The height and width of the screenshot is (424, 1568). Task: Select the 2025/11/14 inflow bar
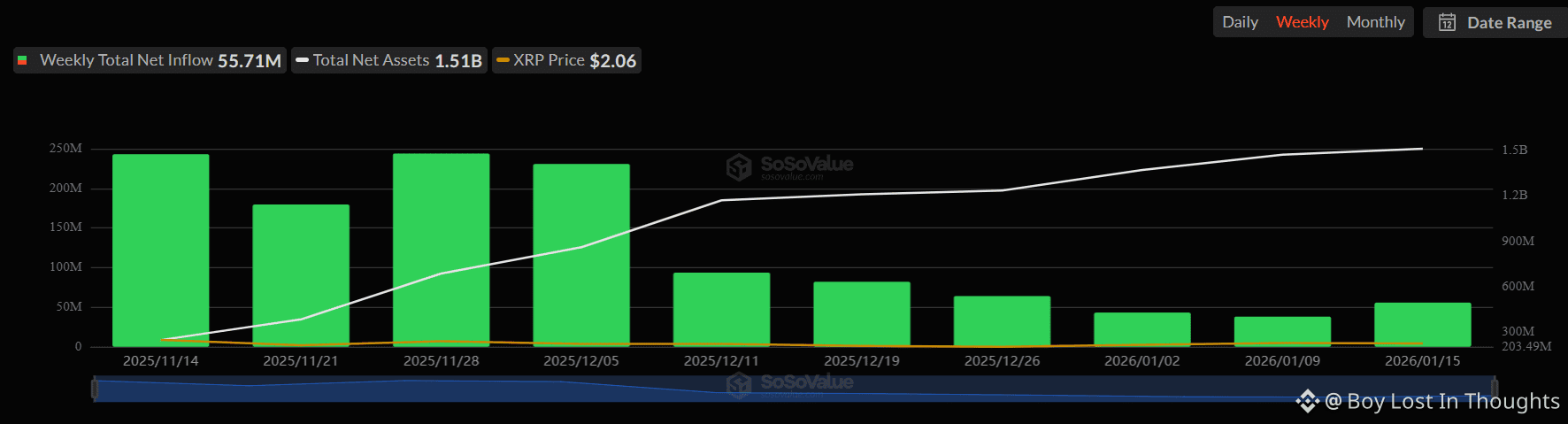pos(161,251)
